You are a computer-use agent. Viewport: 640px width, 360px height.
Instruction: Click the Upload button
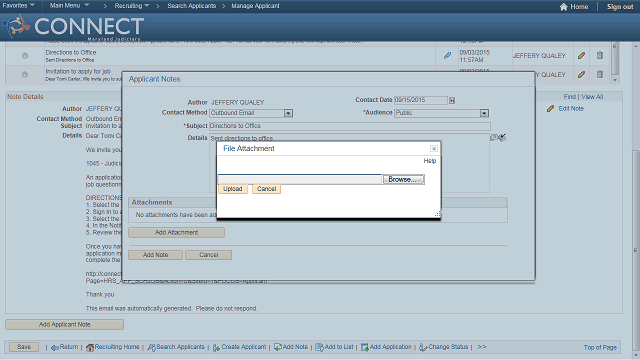(x=233, y=189)
